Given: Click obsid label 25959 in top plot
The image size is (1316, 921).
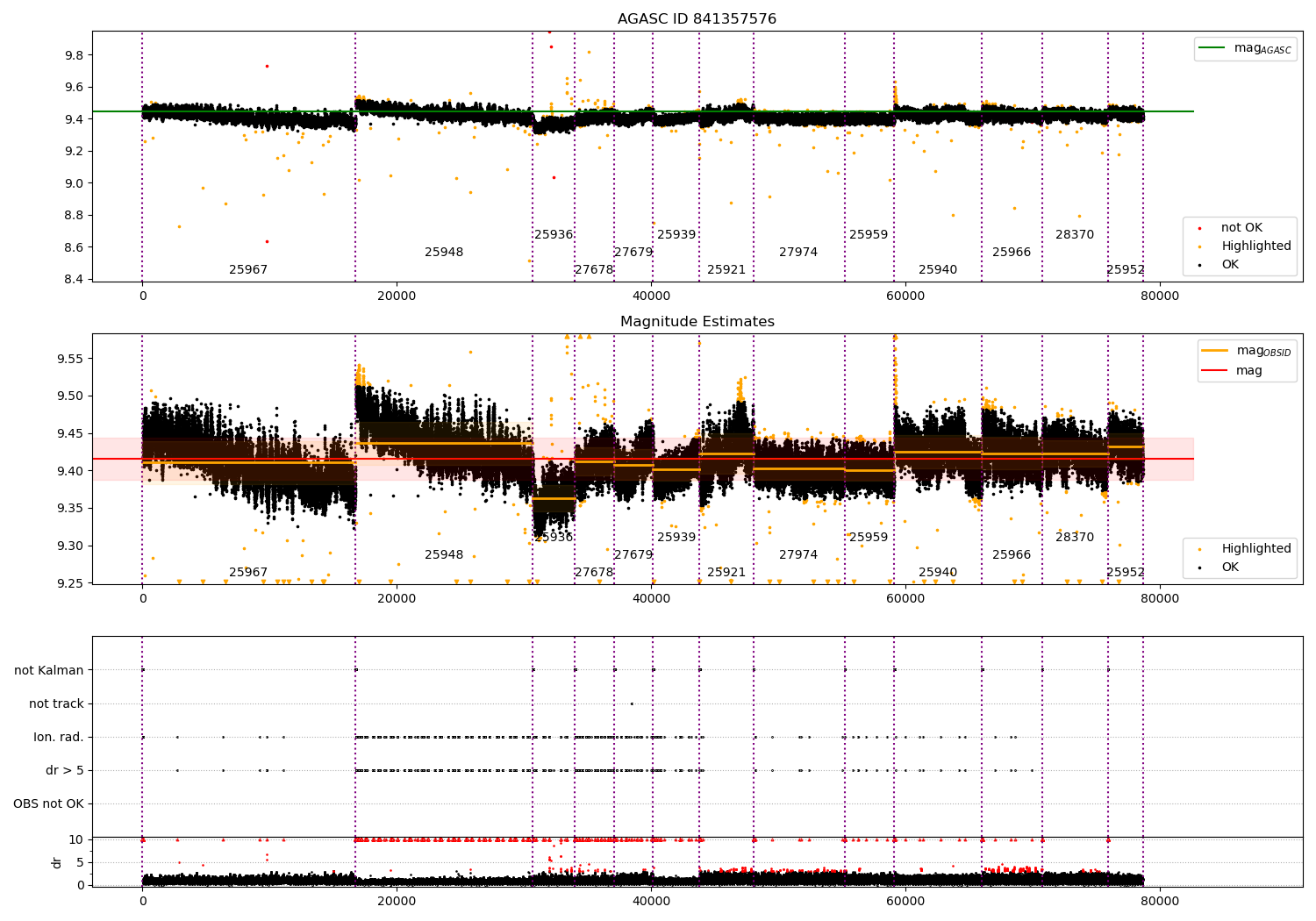Looking at the screenshot, I should [869, 235].
